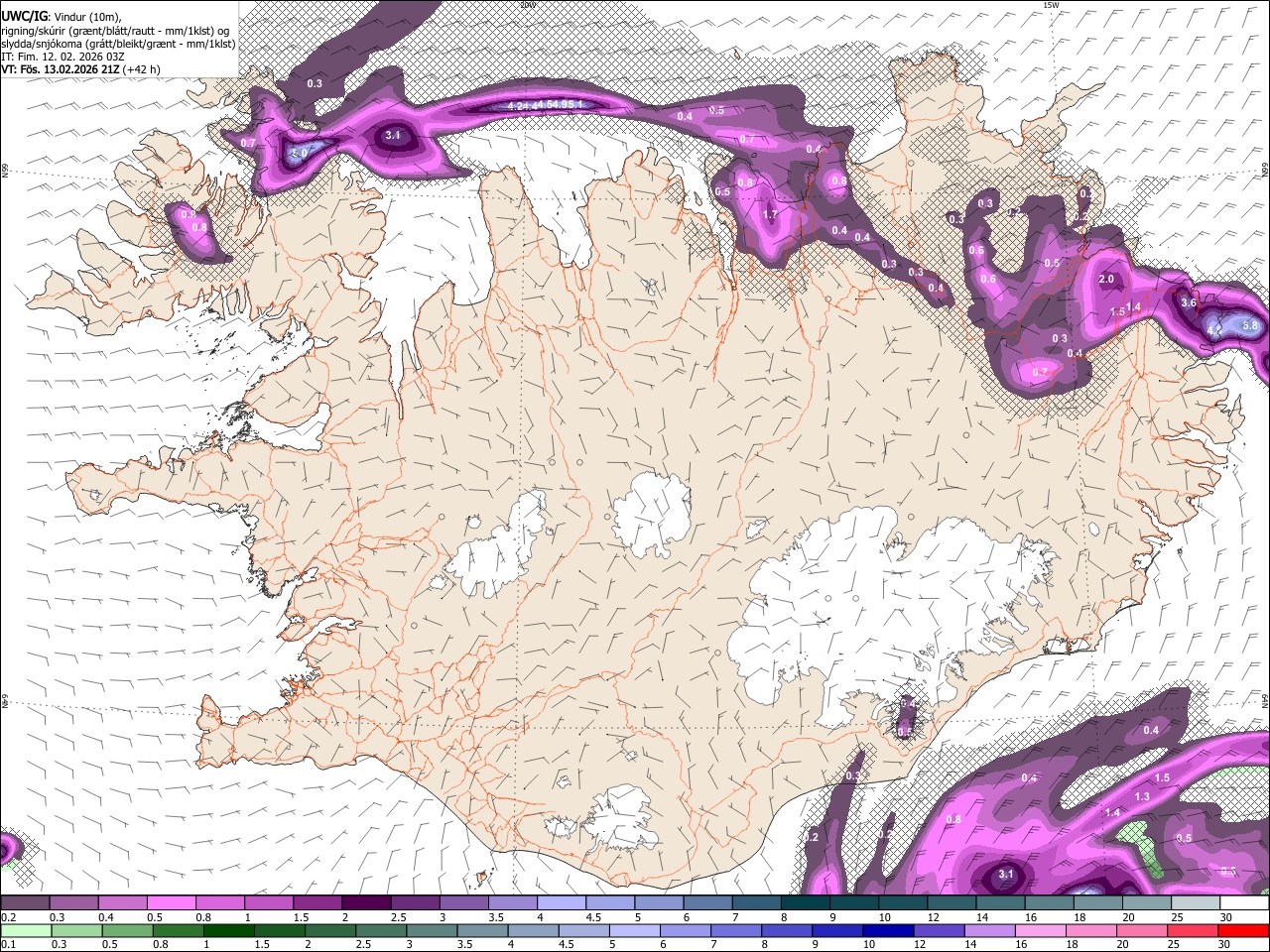Viewport: 1270px width, 952px height.
Task: Pick the pale lavender swatch labeled 4 in snow legend
Action: point(562,902)
